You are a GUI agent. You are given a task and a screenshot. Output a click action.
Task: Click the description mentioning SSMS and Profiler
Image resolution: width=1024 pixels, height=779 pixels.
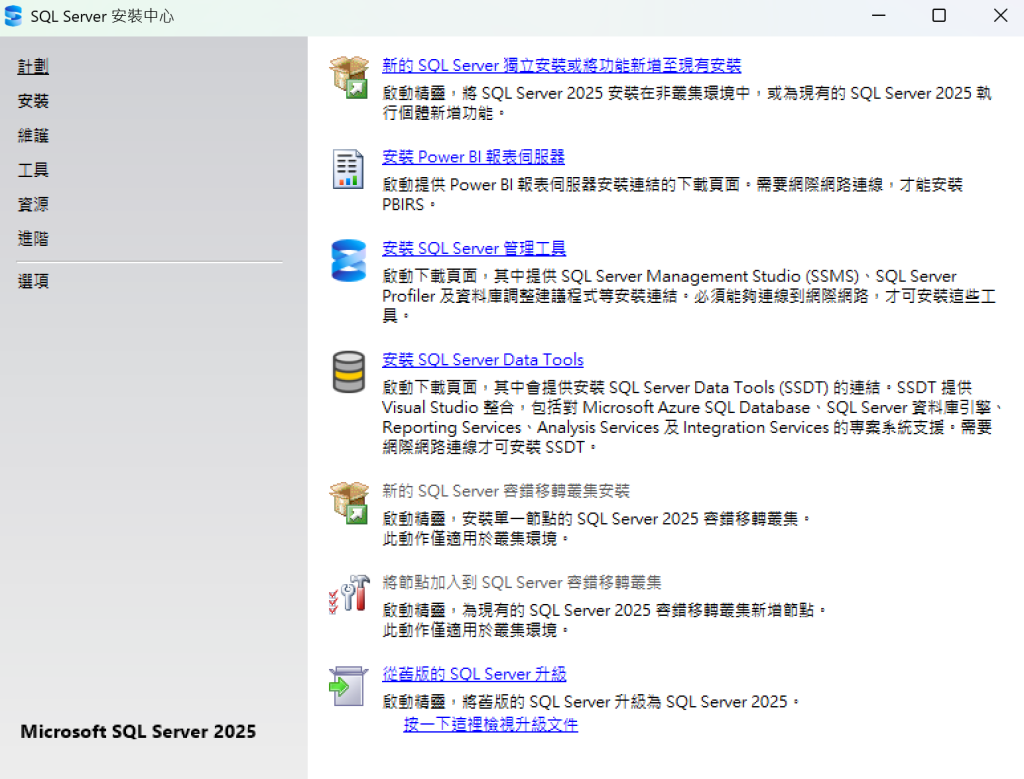click(x=689, y=296)
